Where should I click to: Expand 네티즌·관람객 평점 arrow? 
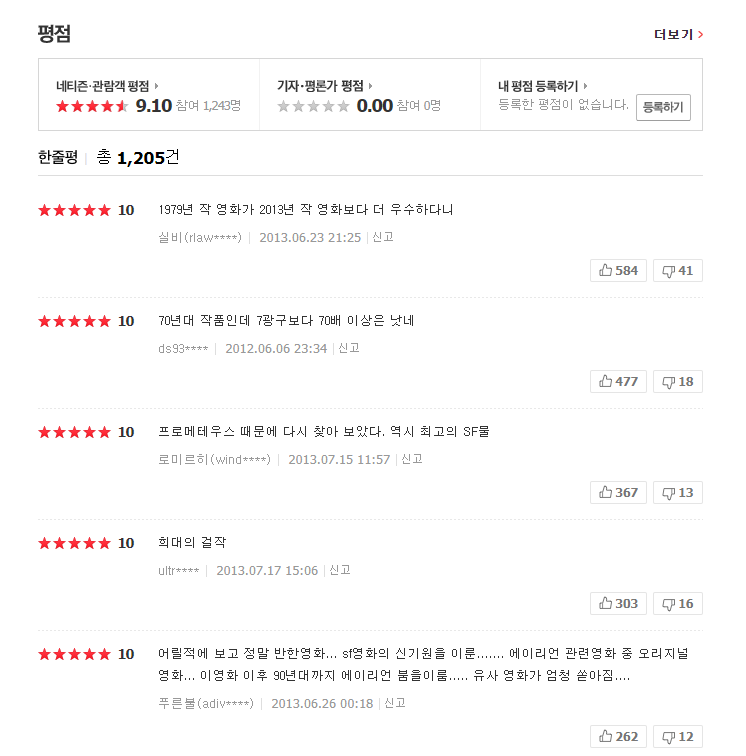tap(157, 86)
